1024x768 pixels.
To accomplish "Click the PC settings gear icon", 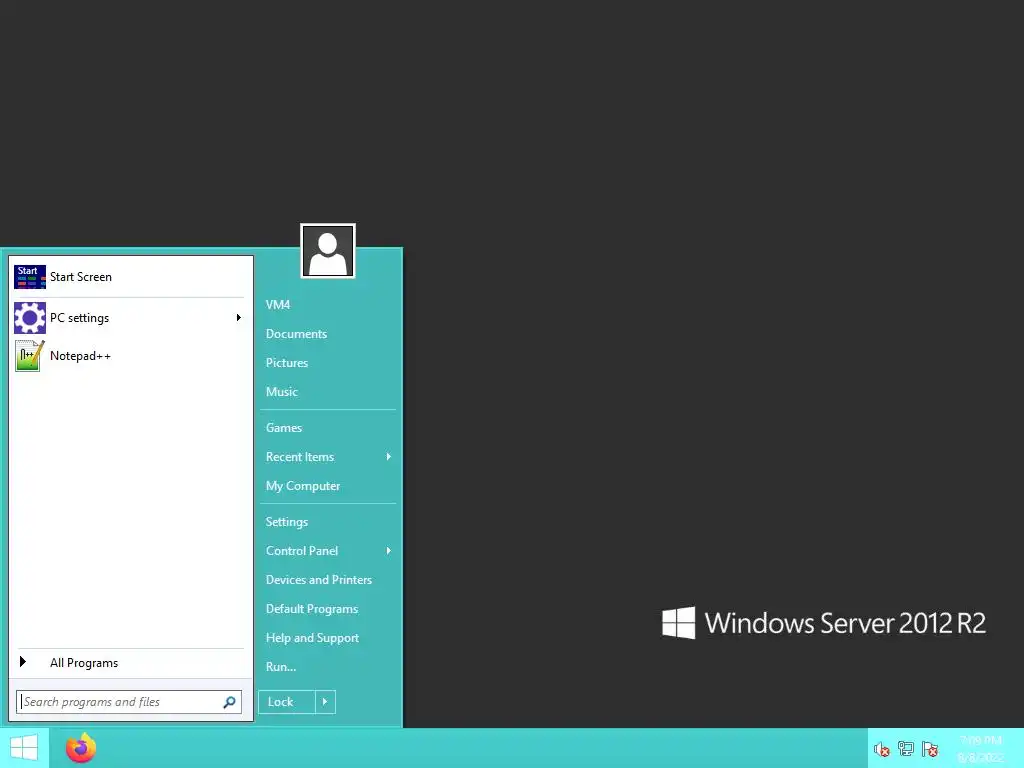I will coord(29,318).
